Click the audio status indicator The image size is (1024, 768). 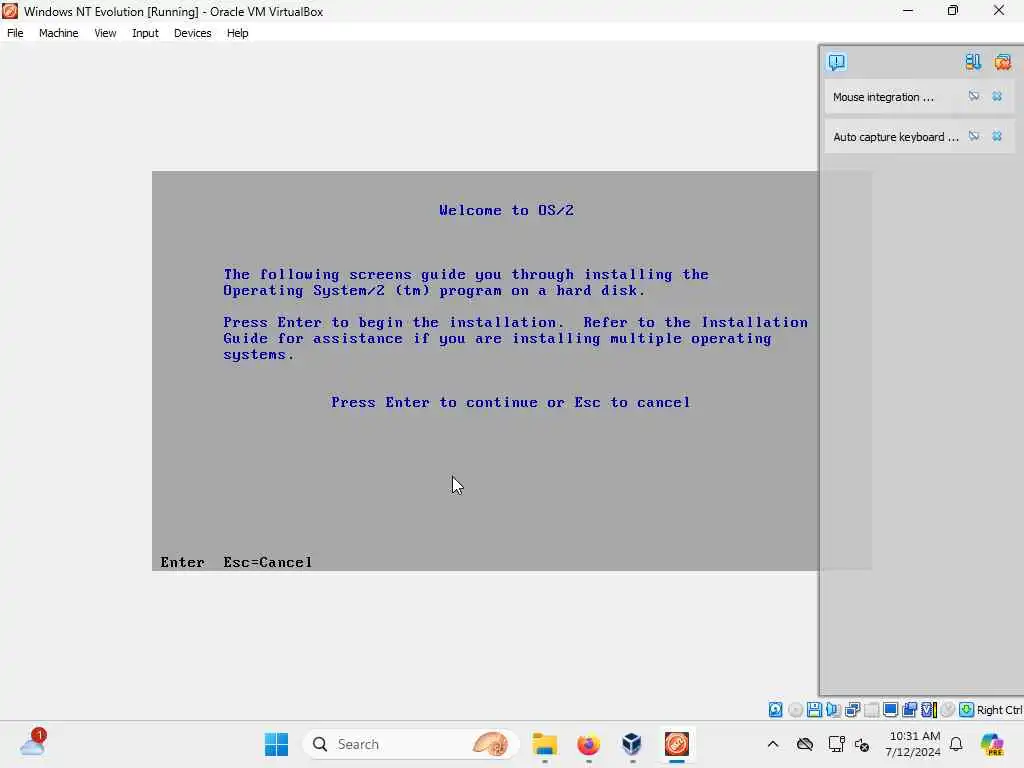click(833, 710)
